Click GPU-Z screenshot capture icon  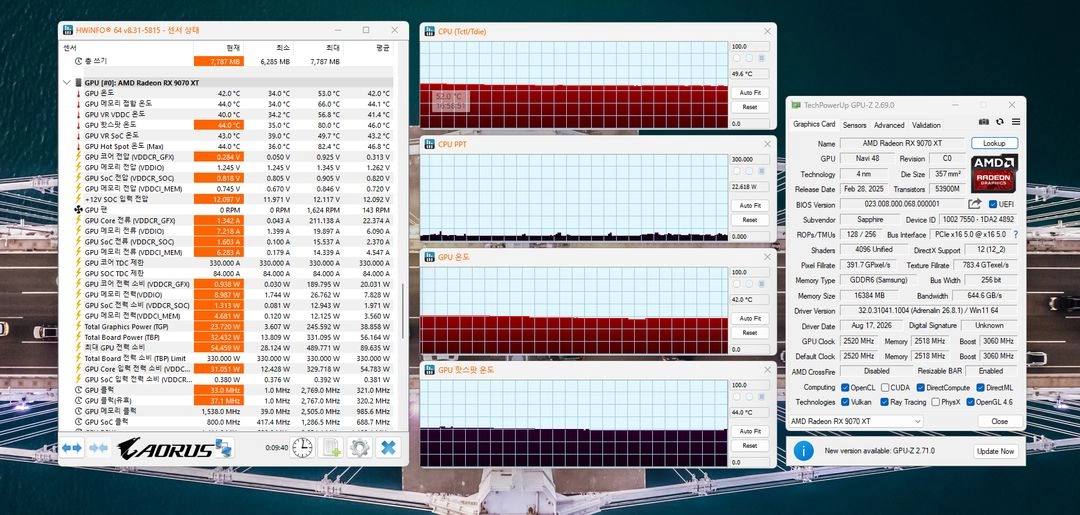(984, 122)
